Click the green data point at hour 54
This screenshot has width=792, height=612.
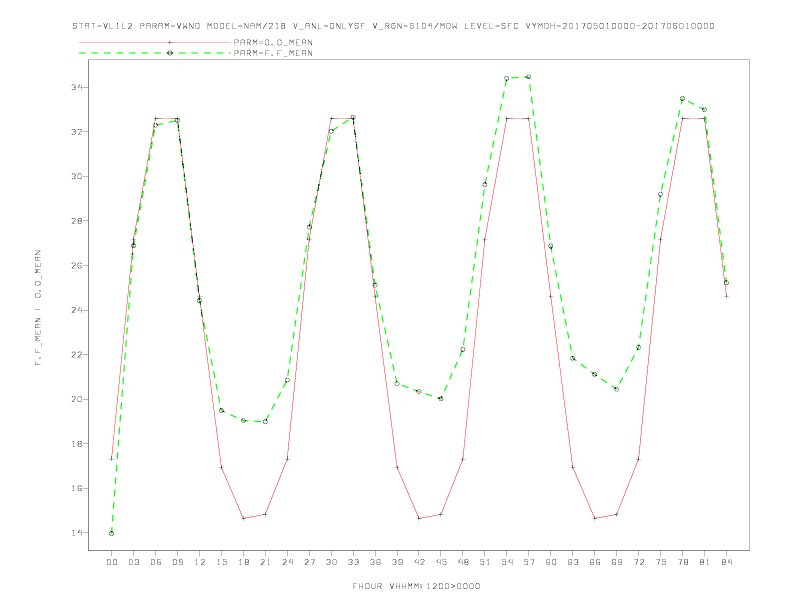(507, 78)
